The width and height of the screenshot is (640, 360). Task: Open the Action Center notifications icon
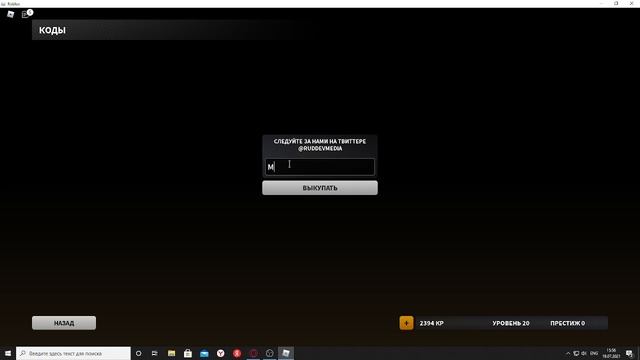coord(629,353)
